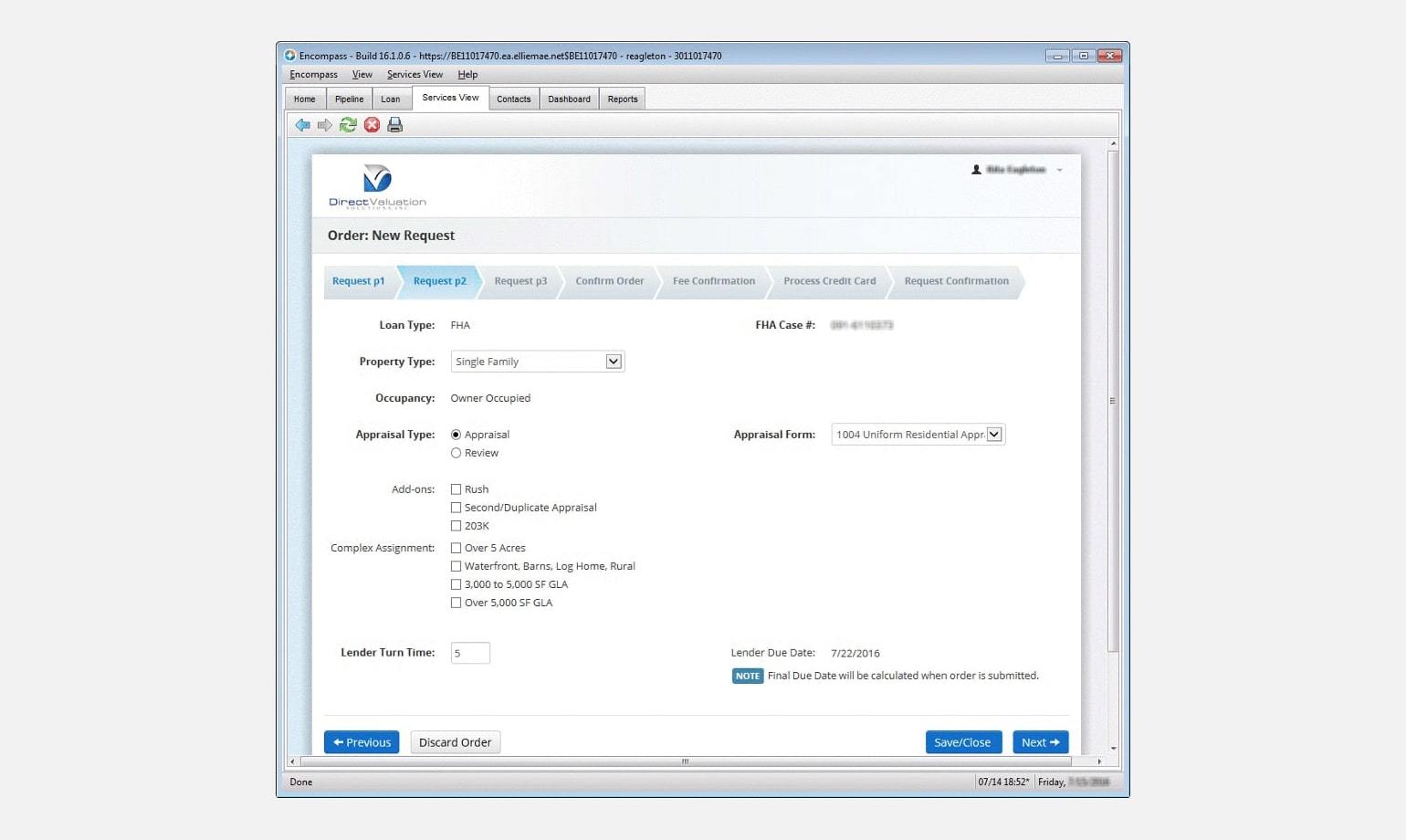1406x840 pixels.
Task: Click the scroll down arrow
Action: 1112,749
